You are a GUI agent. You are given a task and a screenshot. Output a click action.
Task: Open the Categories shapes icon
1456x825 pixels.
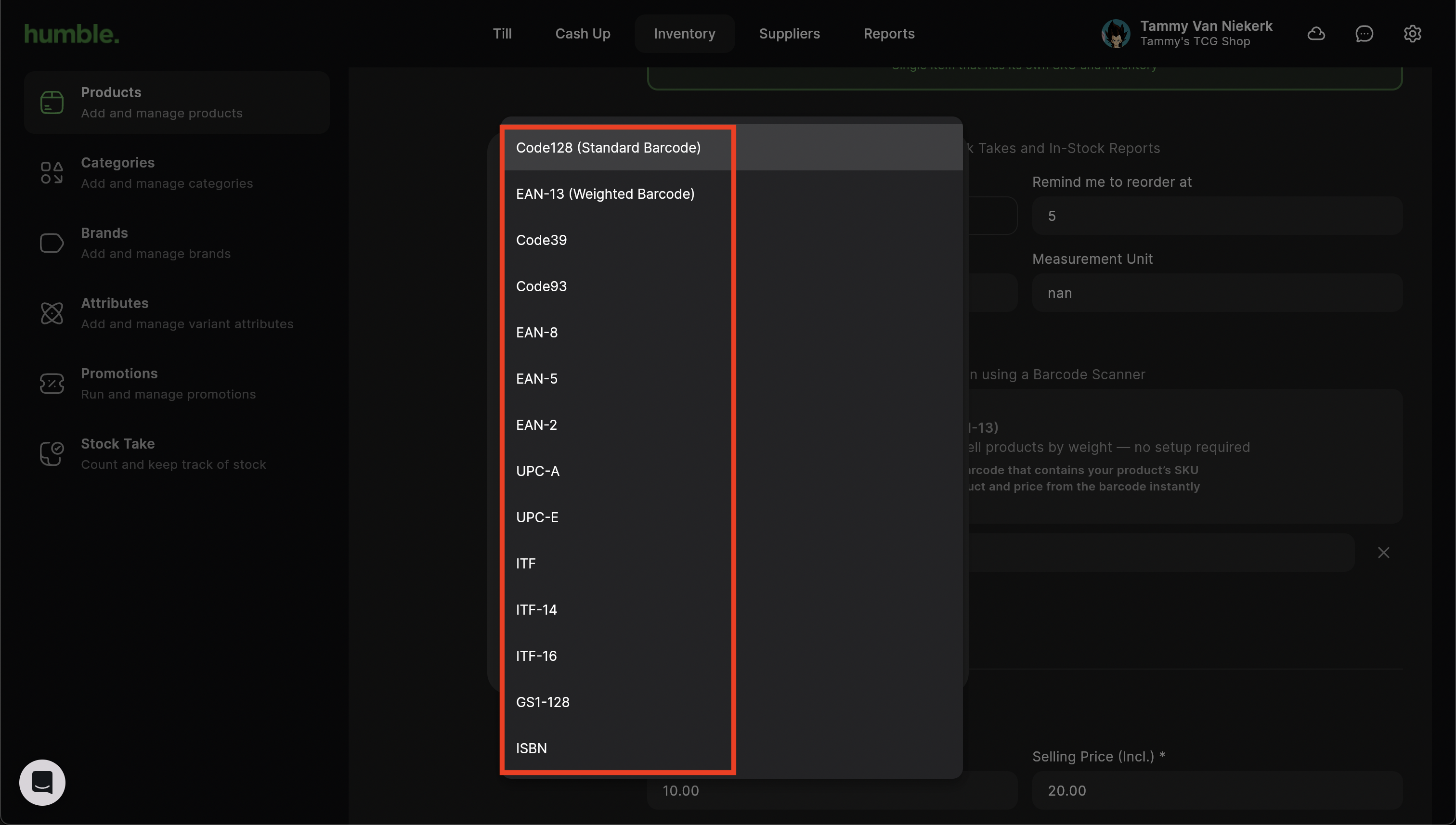click(52, 173)
